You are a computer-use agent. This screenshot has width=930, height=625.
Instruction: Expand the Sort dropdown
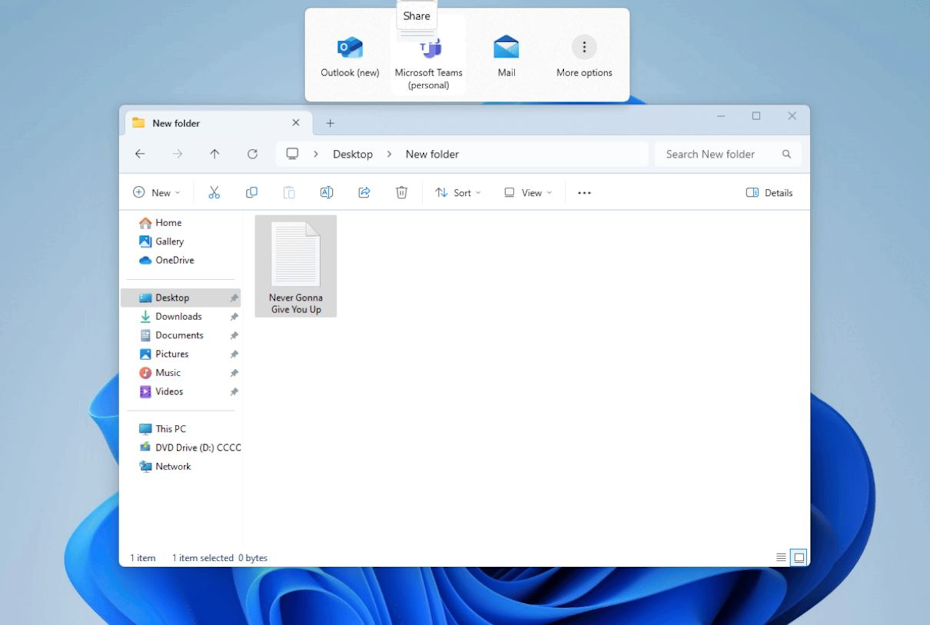458,193
